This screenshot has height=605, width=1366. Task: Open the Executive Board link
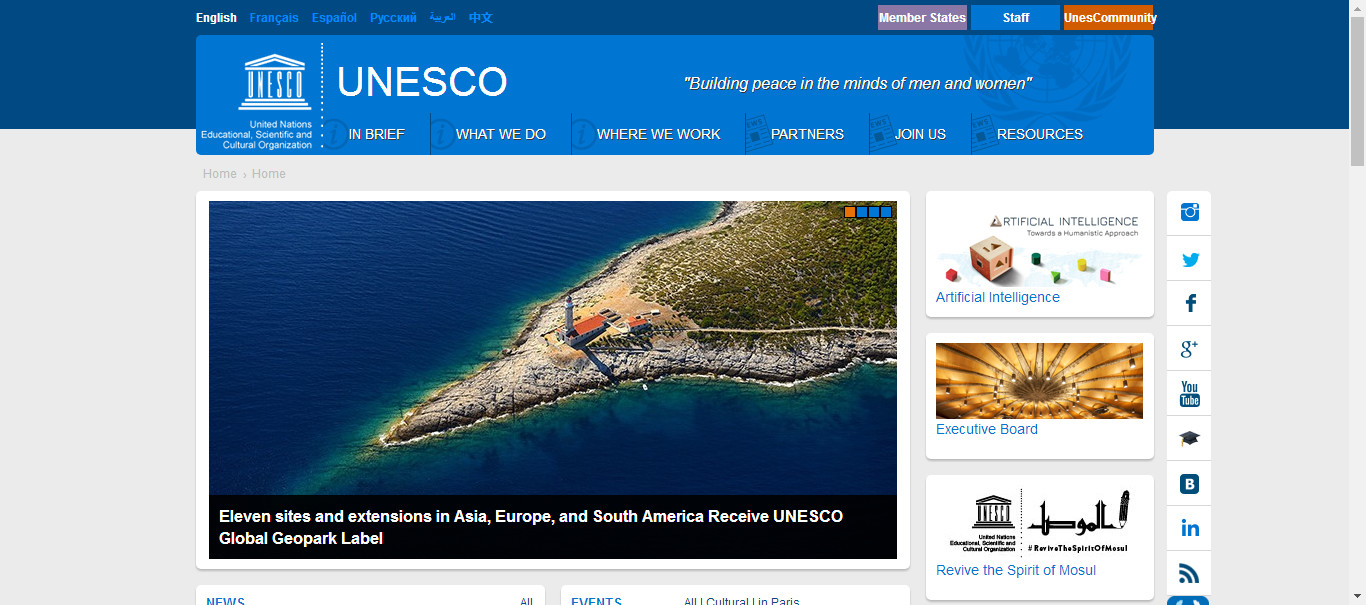click(x=987, y=429)
